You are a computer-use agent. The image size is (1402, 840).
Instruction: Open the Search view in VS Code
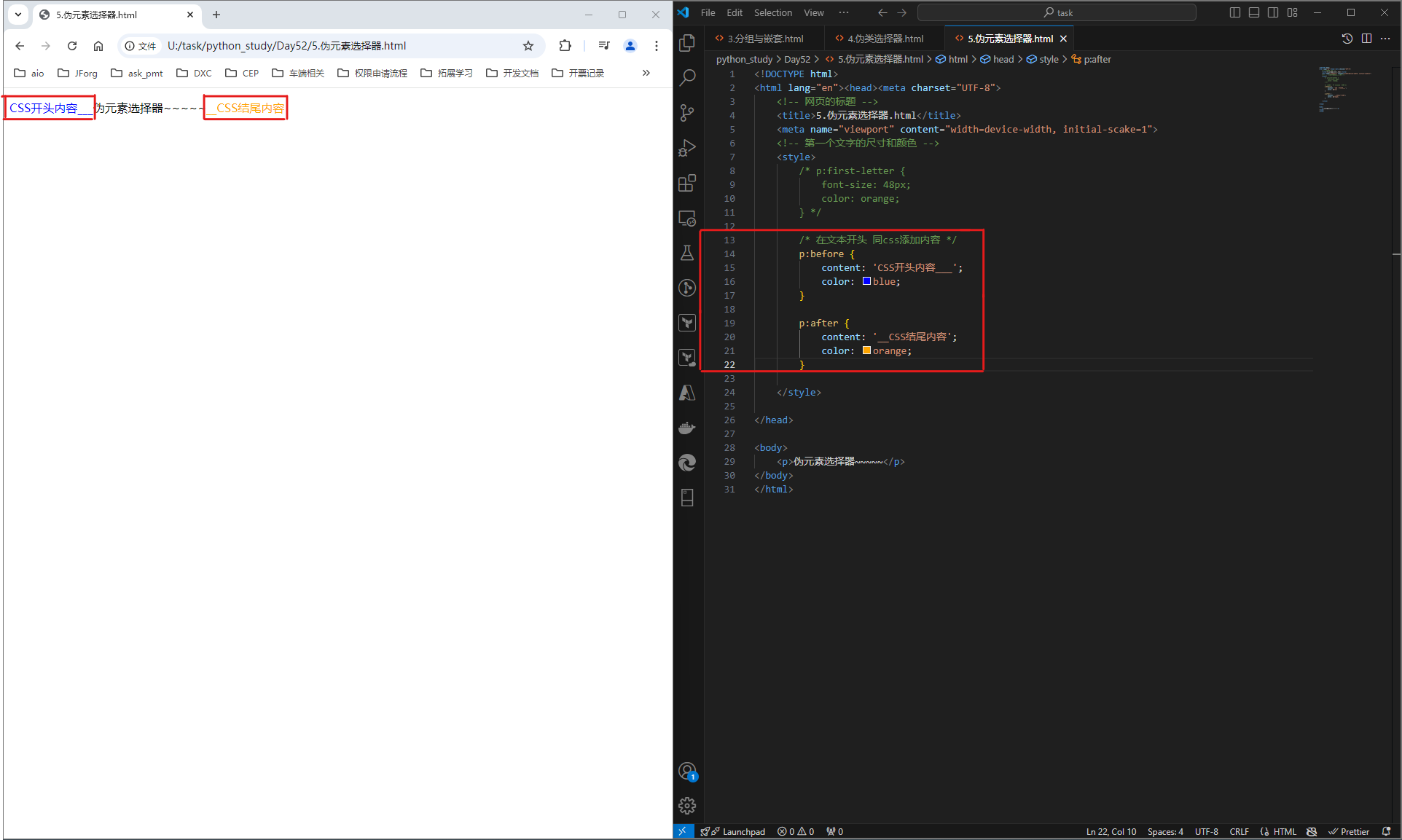click(686, 78)
